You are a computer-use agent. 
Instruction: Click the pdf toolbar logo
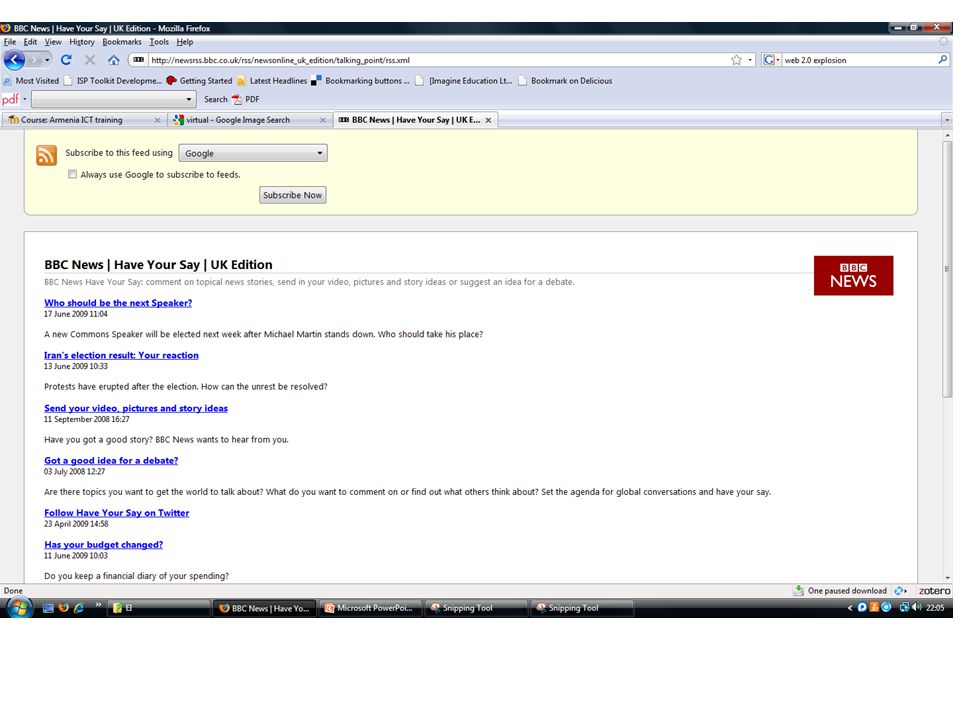point(10,99)
